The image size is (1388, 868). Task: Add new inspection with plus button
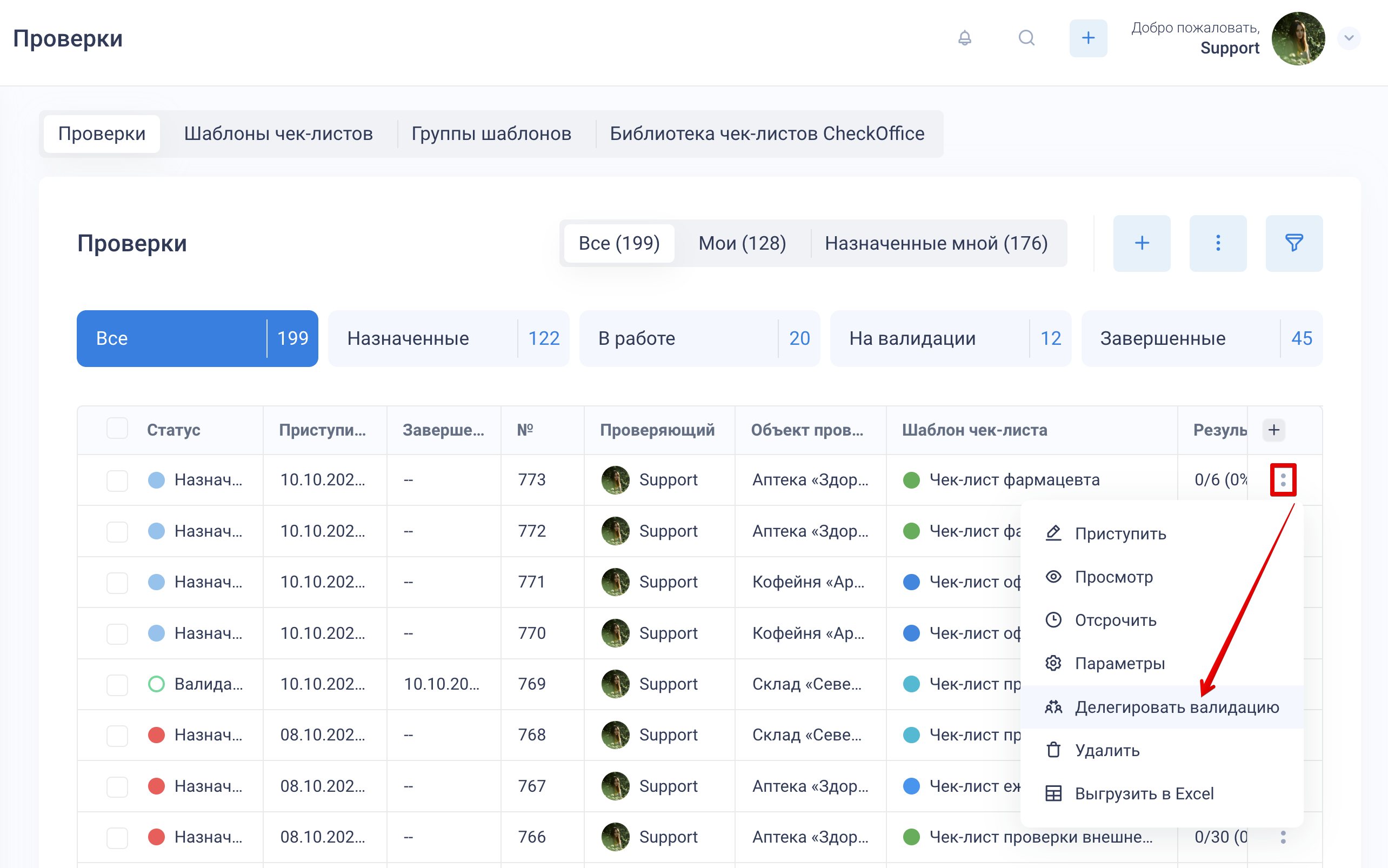point(1141,243)
